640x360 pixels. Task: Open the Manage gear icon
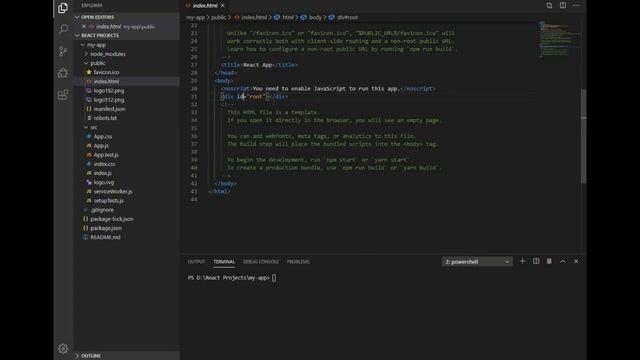click(x=63, y=349)
